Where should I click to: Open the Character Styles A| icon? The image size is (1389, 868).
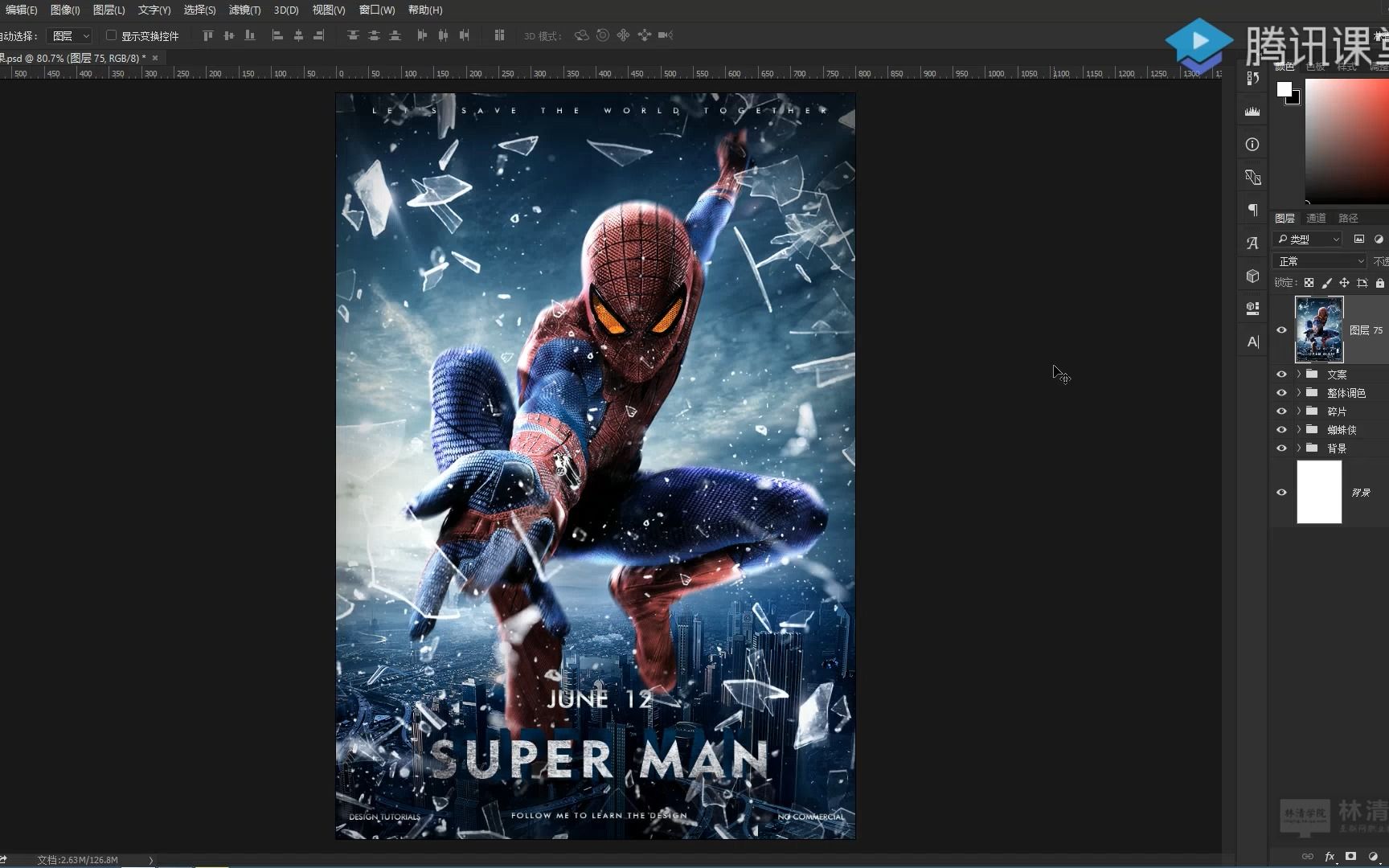[1252, 342]
